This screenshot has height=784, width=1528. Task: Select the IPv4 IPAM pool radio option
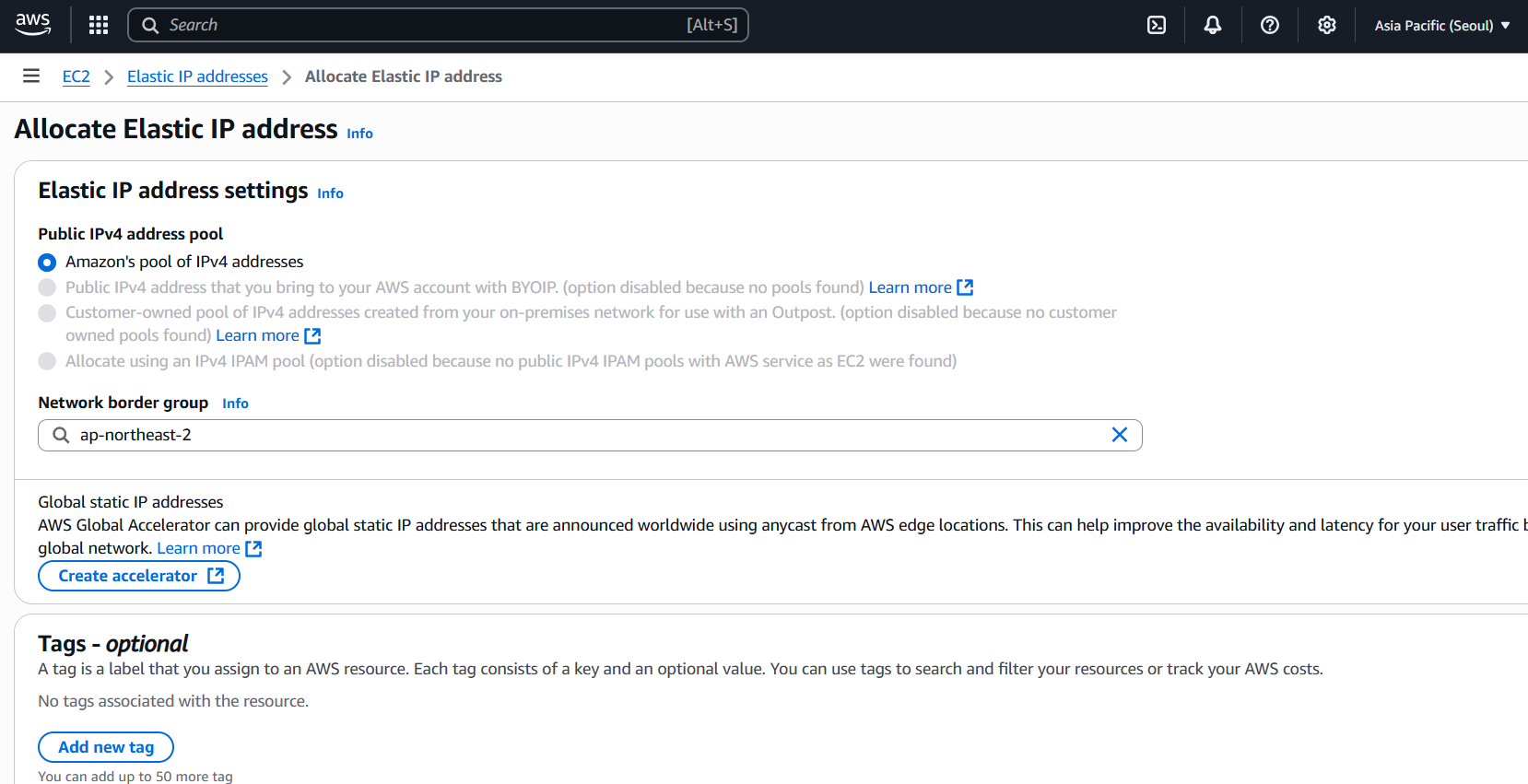coord(47,361)
